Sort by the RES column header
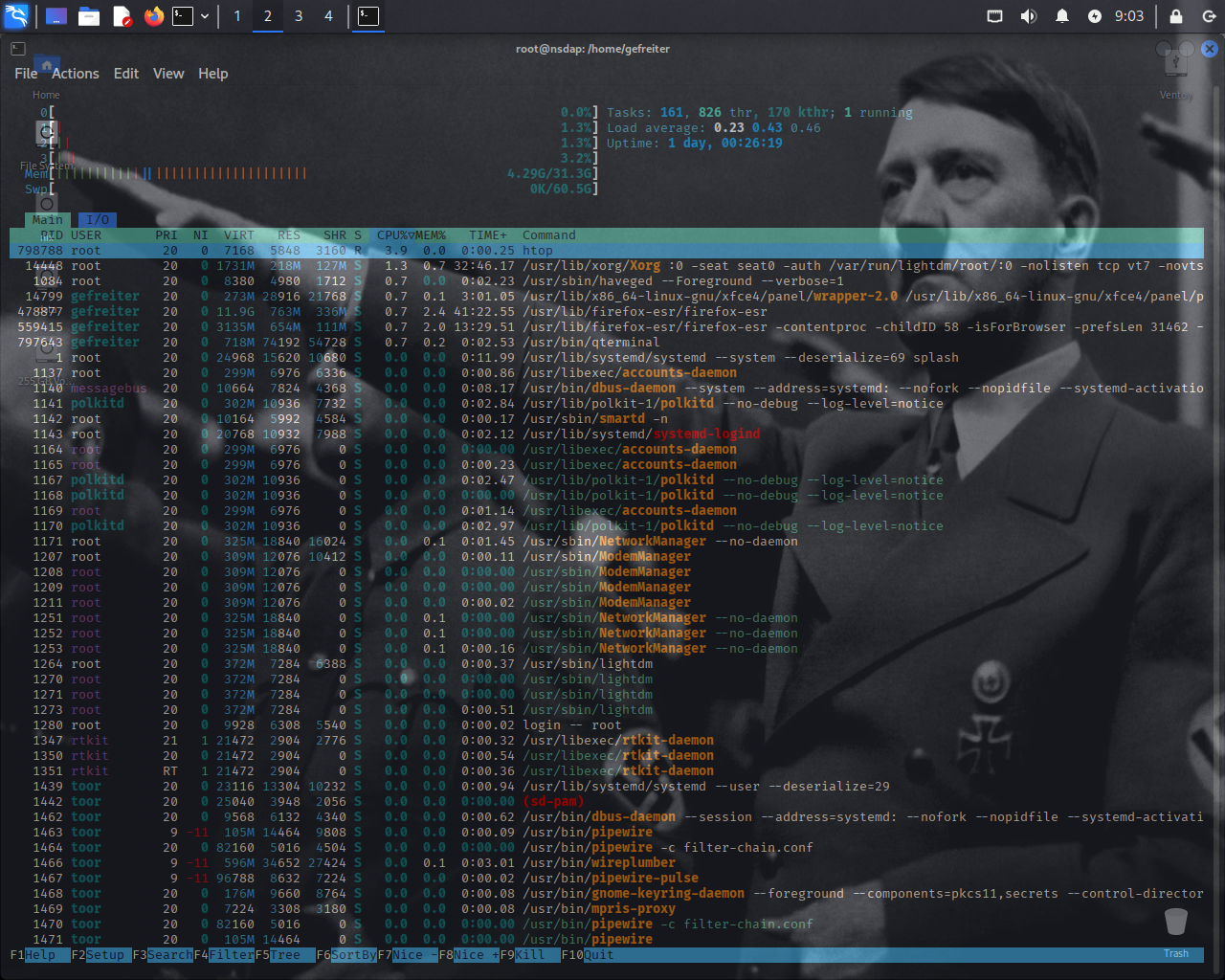 tap(289, 235)
